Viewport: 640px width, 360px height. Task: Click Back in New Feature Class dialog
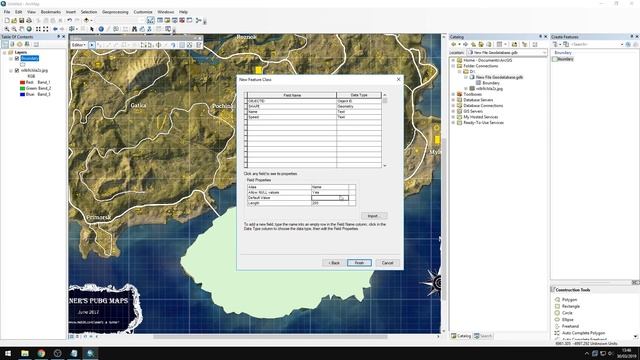[x=334, y=262]
